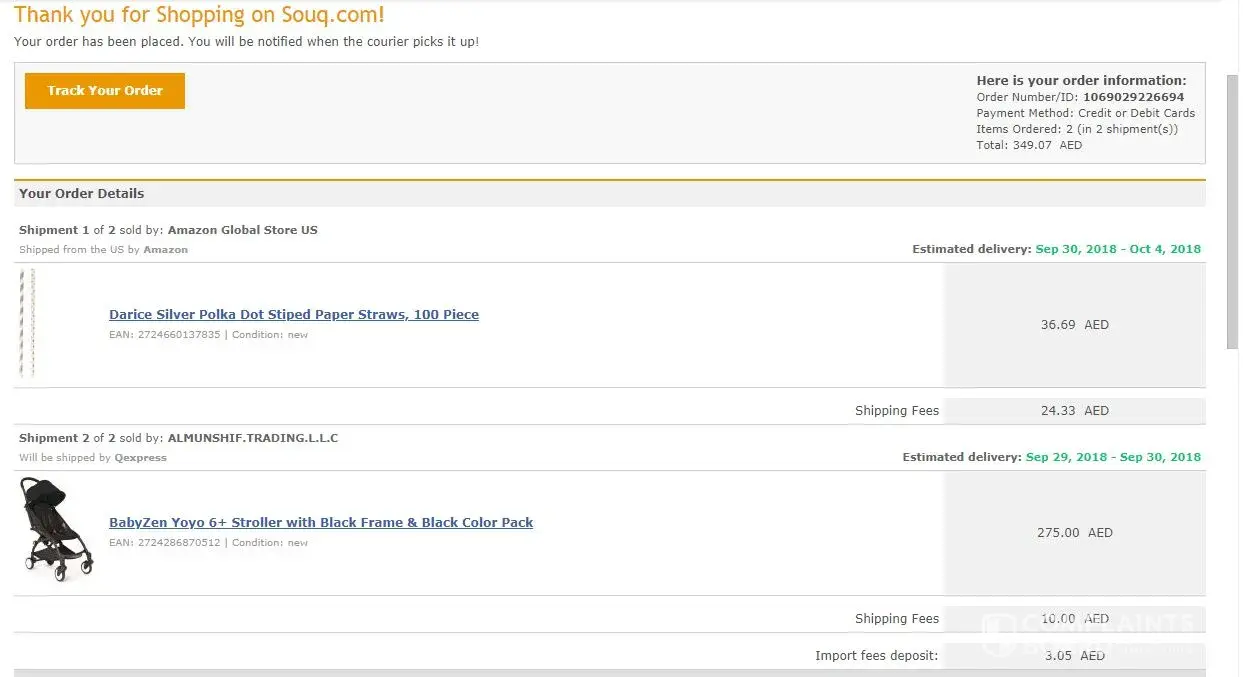This screenshot has height=677, width=1243.
Task: Open the BabyZen Yoyo 6+ Stroller link
Action: pos(321,523)
